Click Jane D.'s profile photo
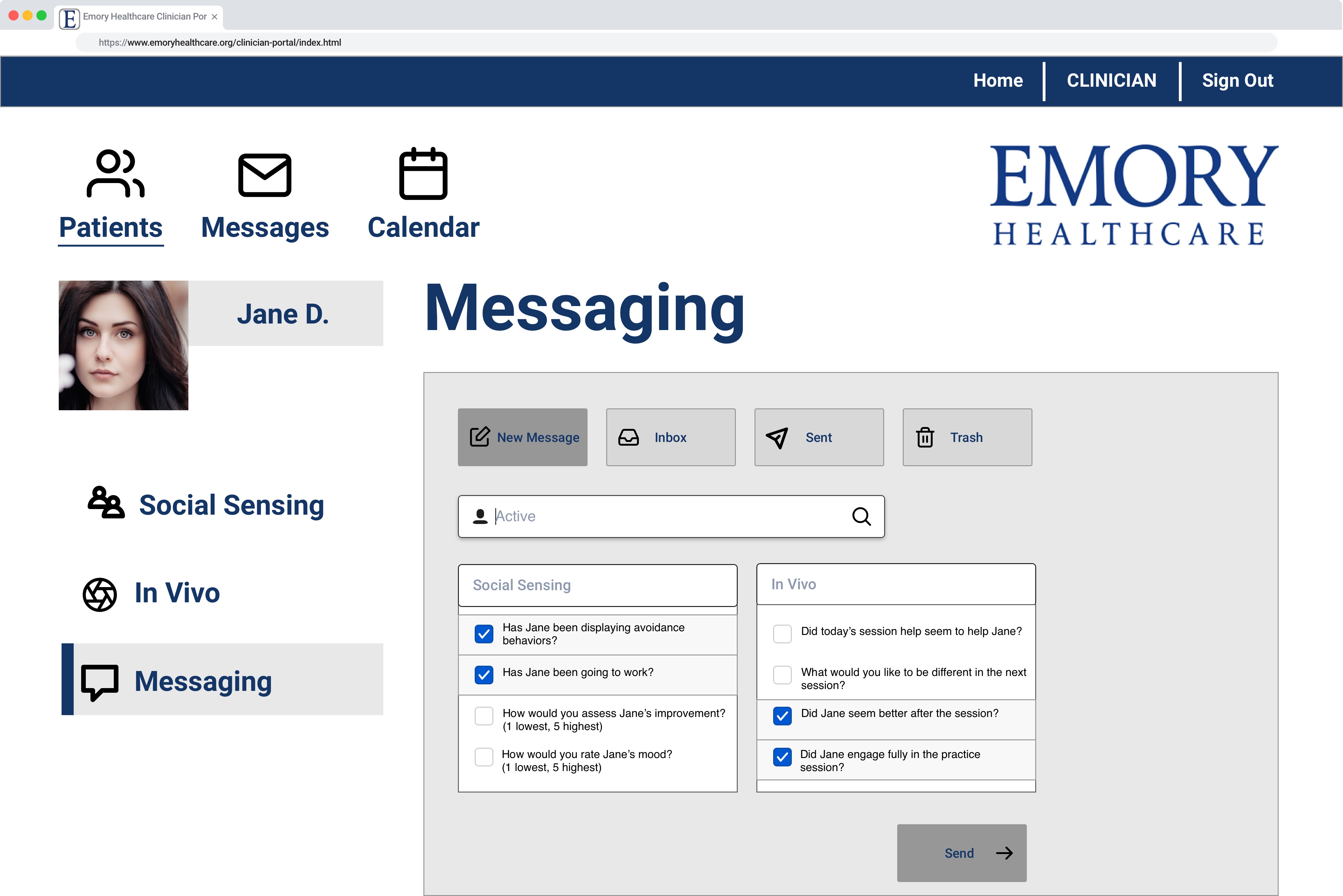 [x=123, y=345]
